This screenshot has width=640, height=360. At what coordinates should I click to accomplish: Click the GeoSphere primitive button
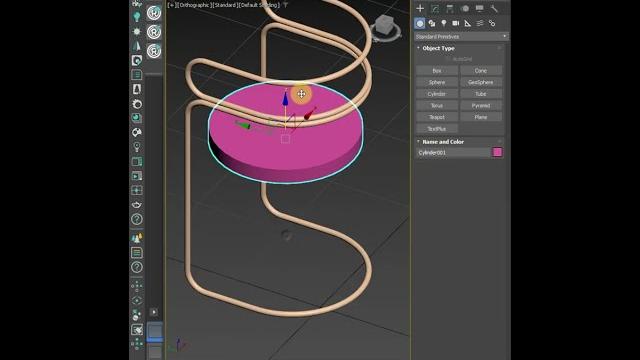point(481,82)
